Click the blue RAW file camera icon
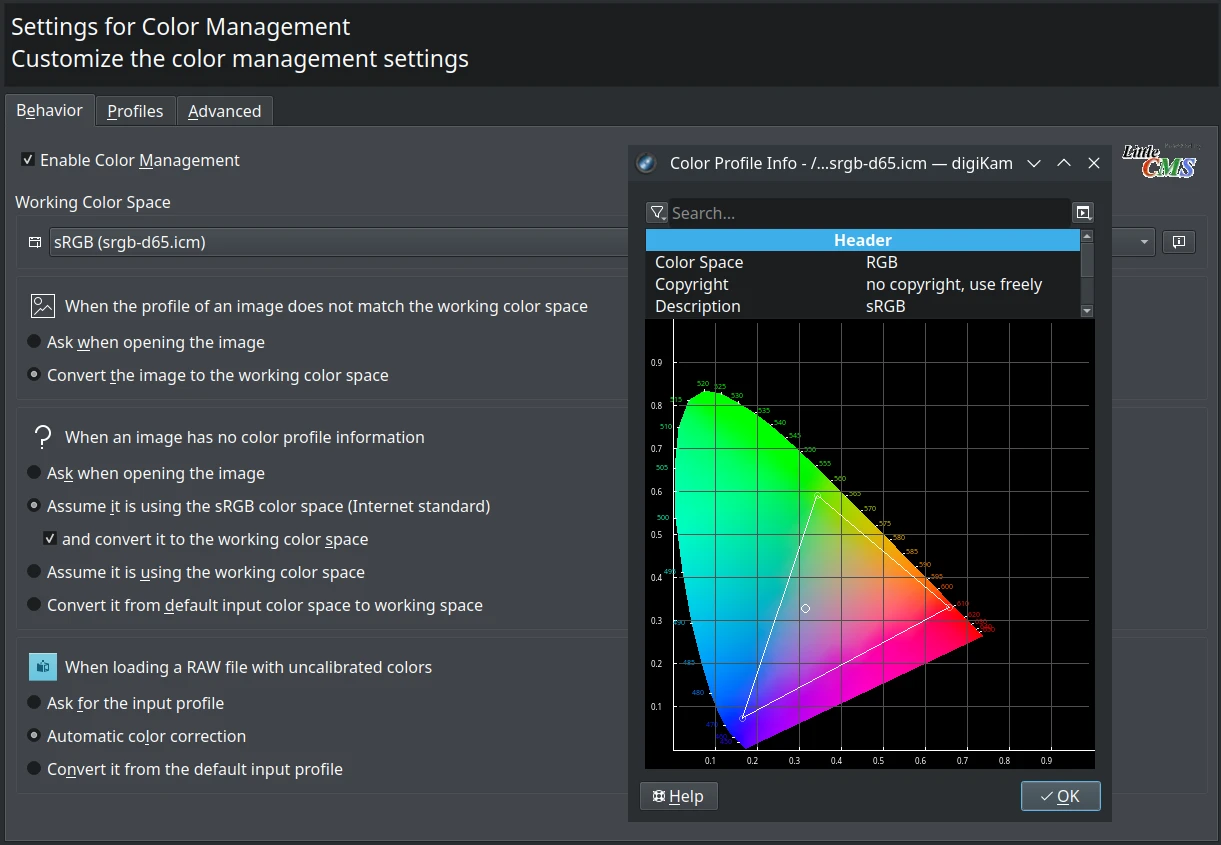The height and width of the screenshot is (845, 1221). click(41, 666)
